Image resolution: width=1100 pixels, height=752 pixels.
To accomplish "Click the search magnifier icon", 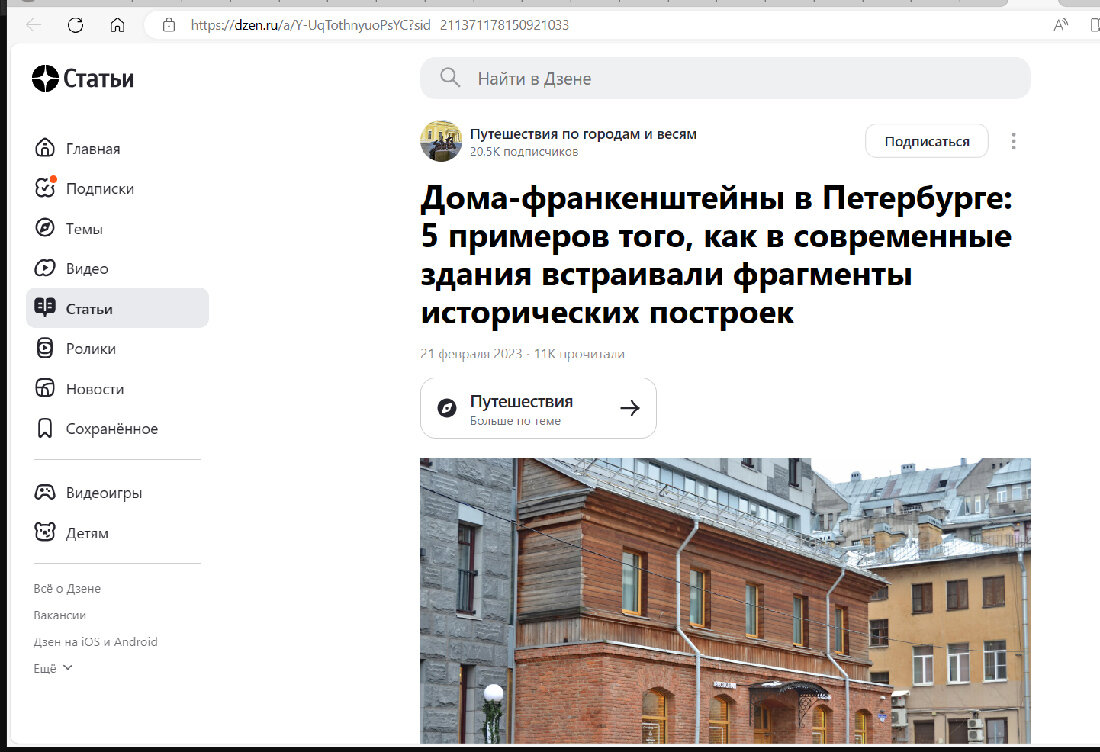I will coord(450,78).
